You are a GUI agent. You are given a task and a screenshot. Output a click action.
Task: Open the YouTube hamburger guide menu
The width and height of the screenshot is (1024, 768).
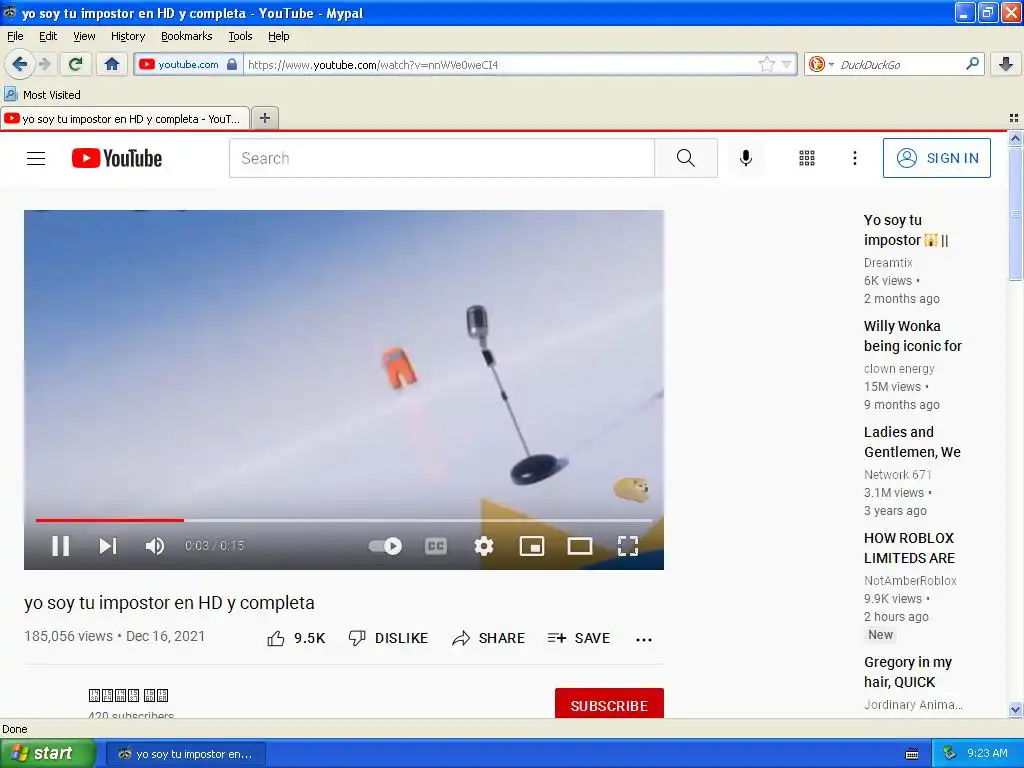[36, 158]
